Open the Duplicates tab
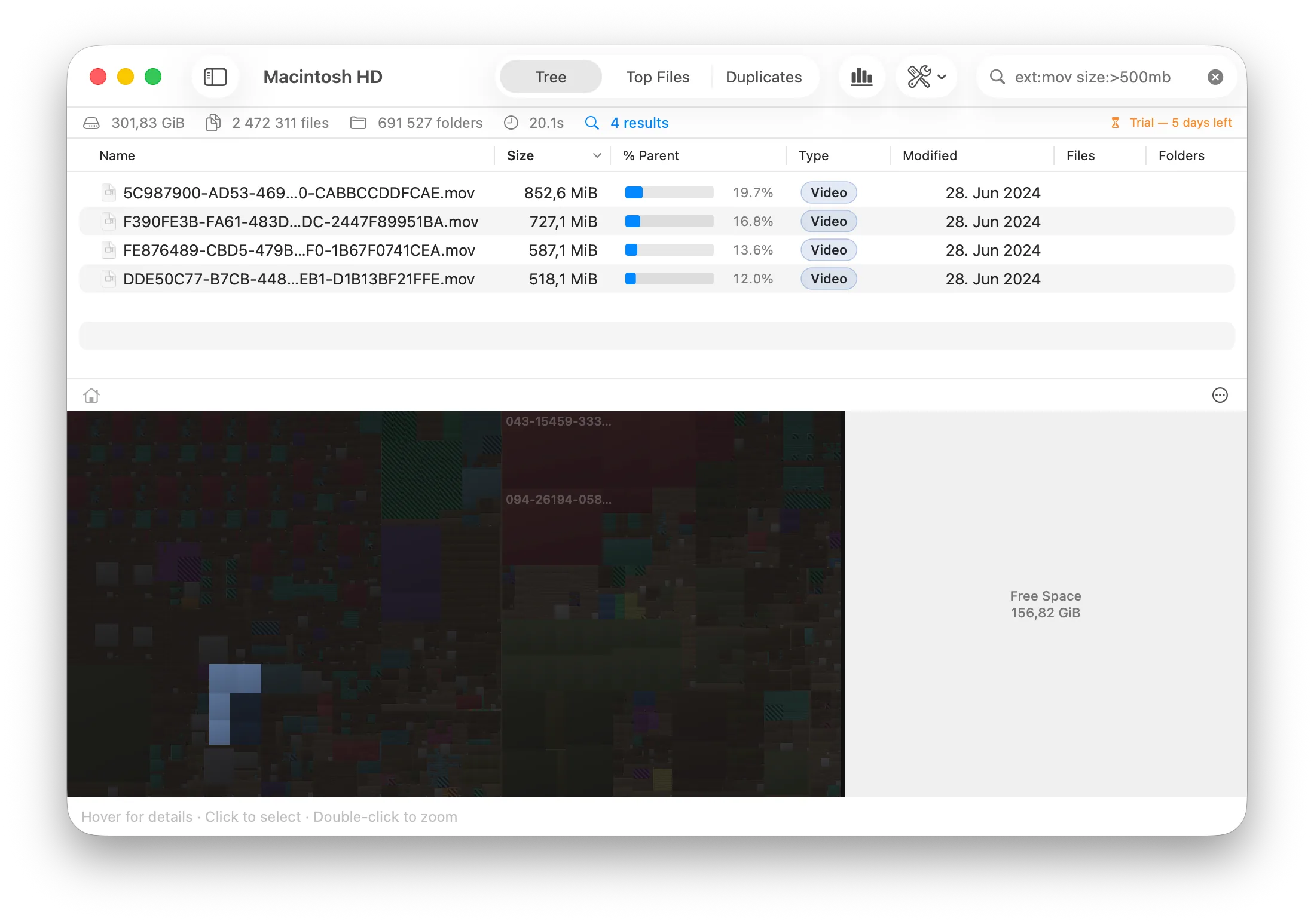Viewport: 1314px width, 924px height. [x=764, y=77]
